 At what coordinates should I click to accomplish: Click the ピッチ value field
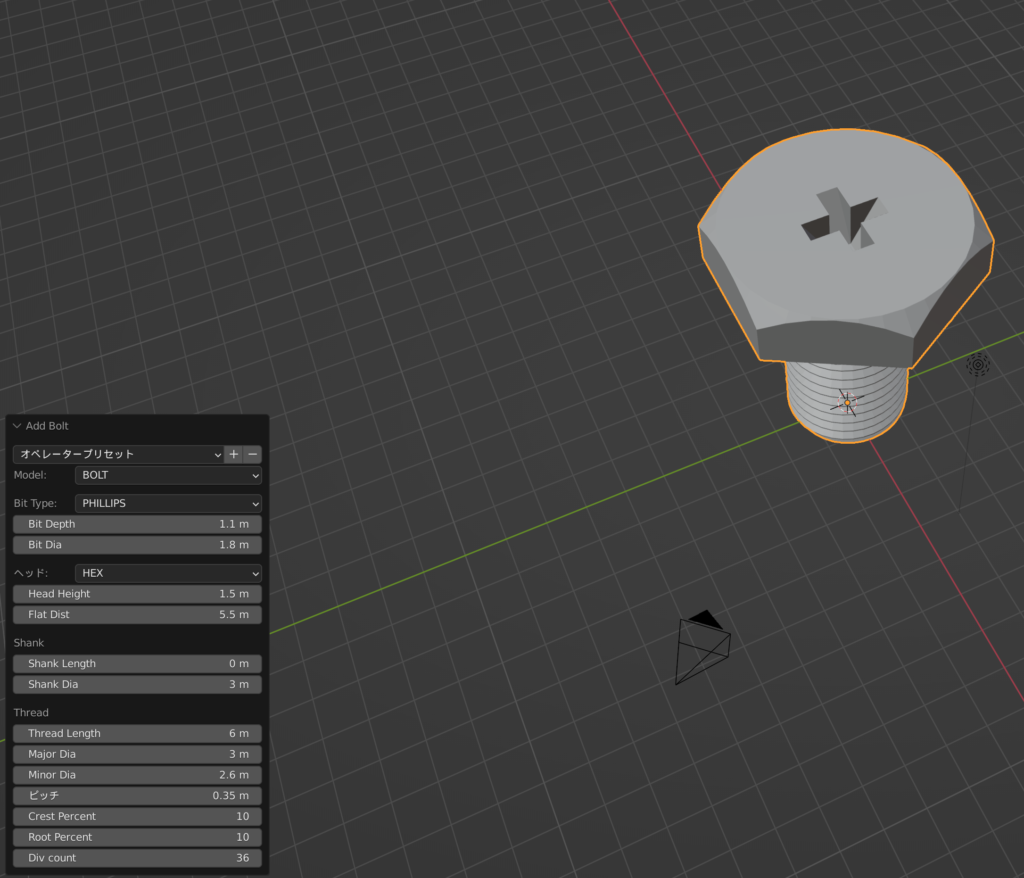(x=138, y=796)
